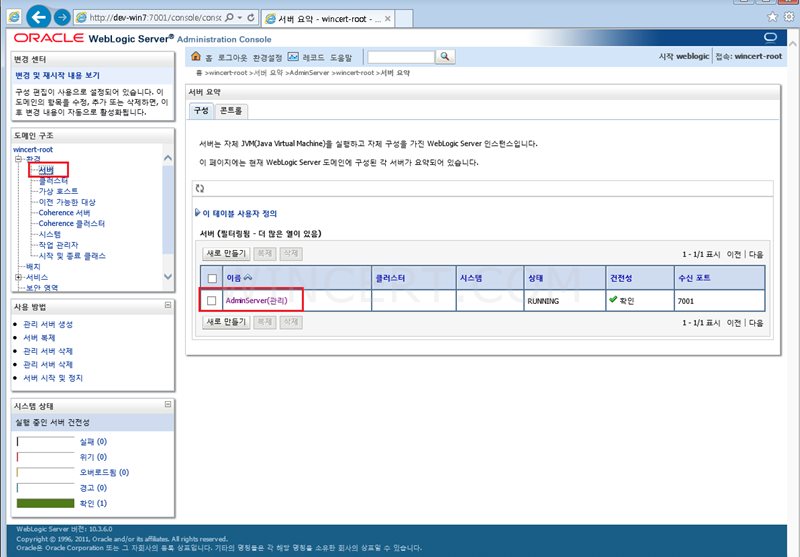Open the 서버 시작 및 정지 link
The width and height of the screenshot is (800, 557).
[x=53, y=378]
